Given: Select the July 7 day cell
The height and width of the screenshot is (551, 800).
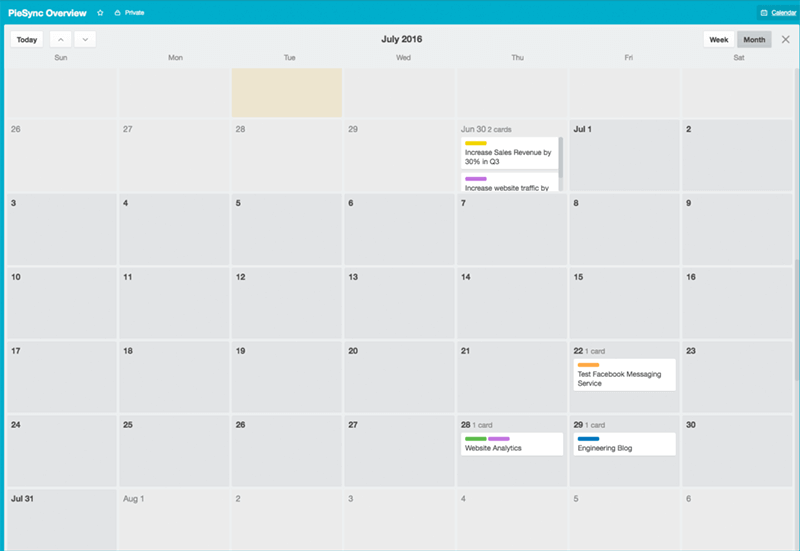Looking at the screenshot, I should click(x=512, y=230).
